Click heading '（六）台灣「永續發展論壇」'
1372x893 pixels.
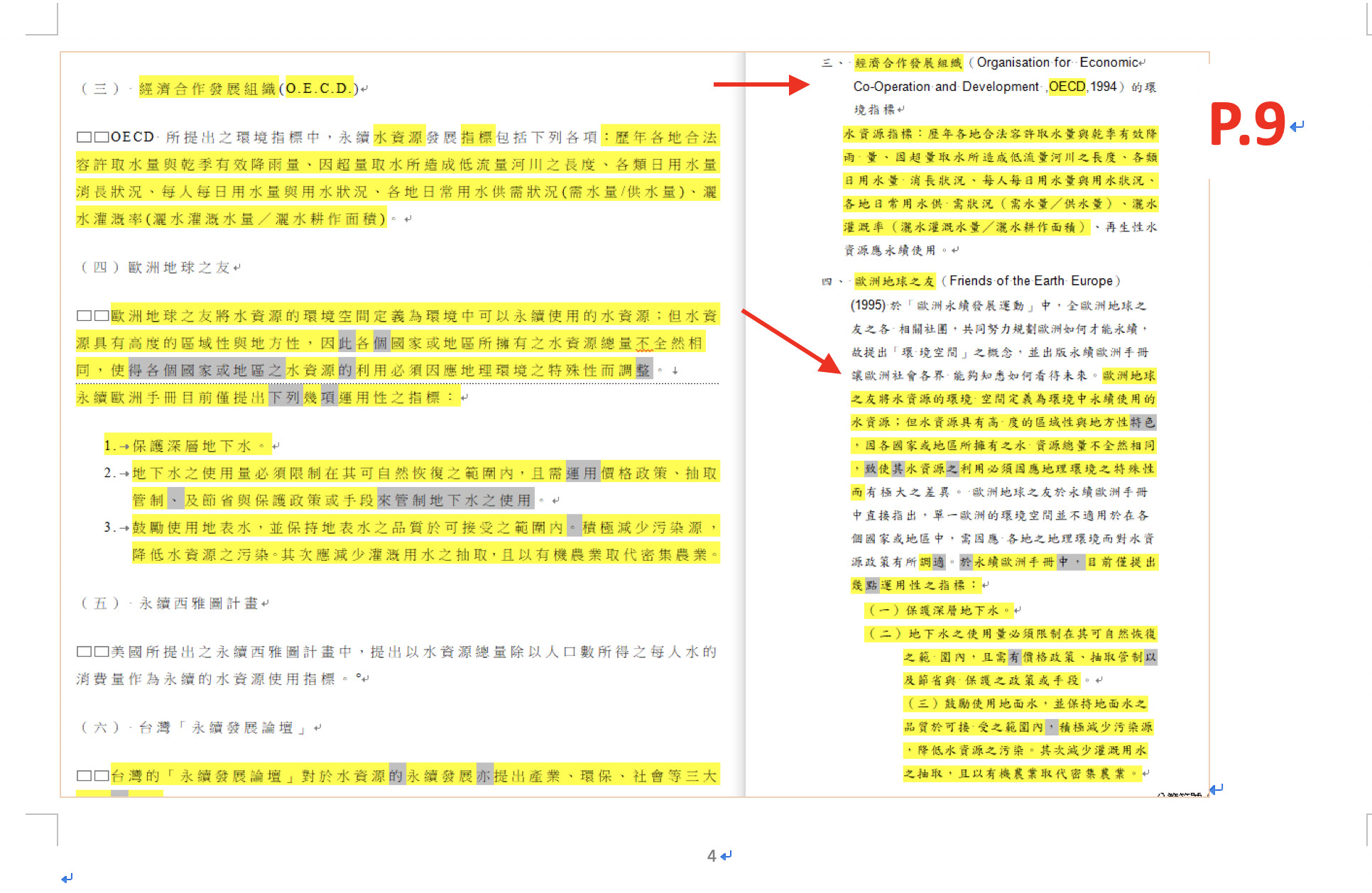click(x=200, y=728)
